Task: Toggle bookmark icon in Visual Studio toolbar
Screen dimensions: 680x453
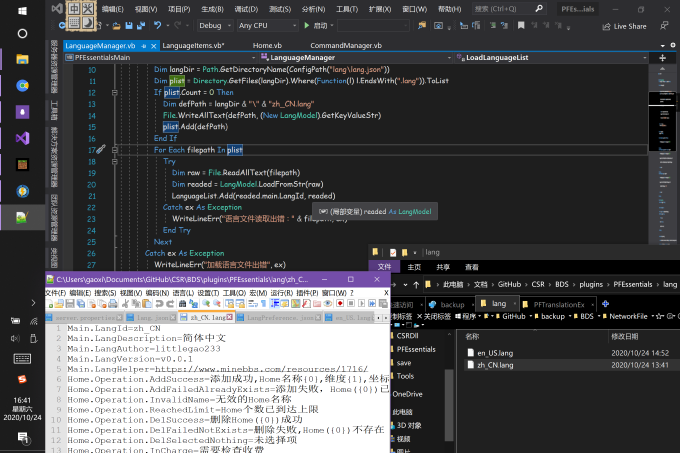Action: click(x=521, y=26)
